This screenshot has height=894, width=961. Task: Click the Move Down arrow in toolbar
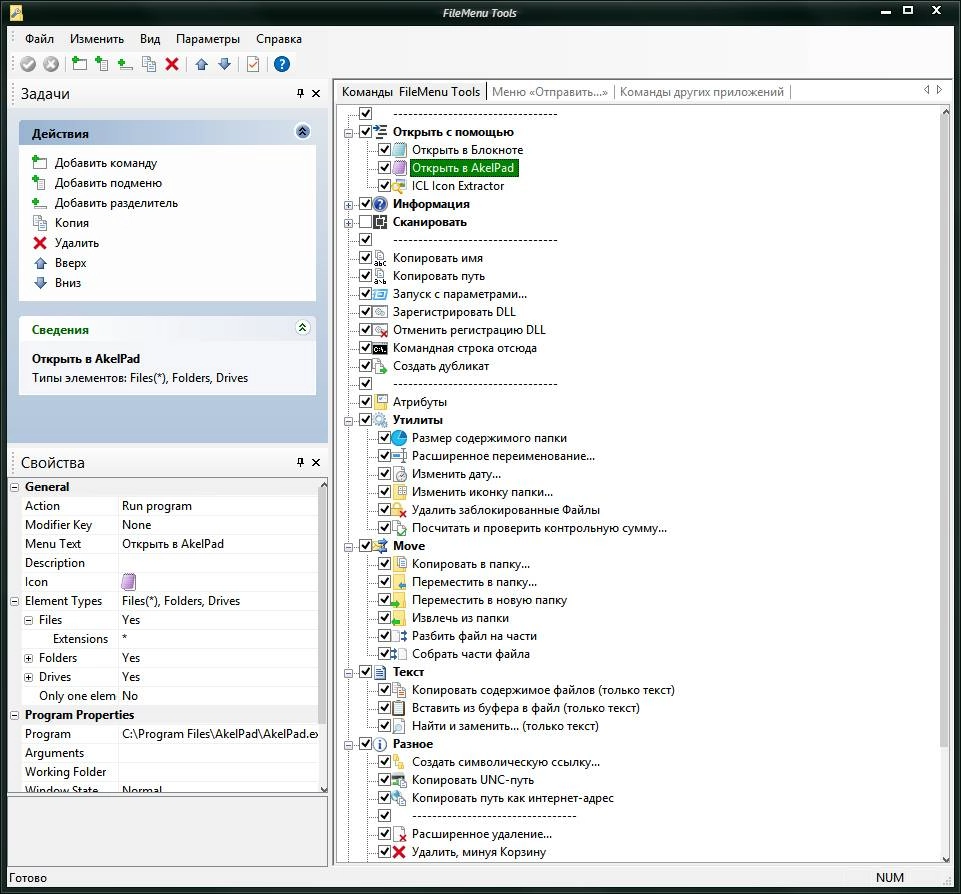tap(224, 64)
